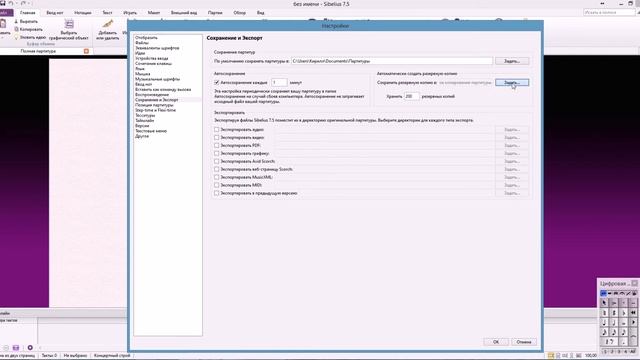Click the Вырезать (cut) command
This screenshot has width=640, height=360.
(x=26, y=21)
